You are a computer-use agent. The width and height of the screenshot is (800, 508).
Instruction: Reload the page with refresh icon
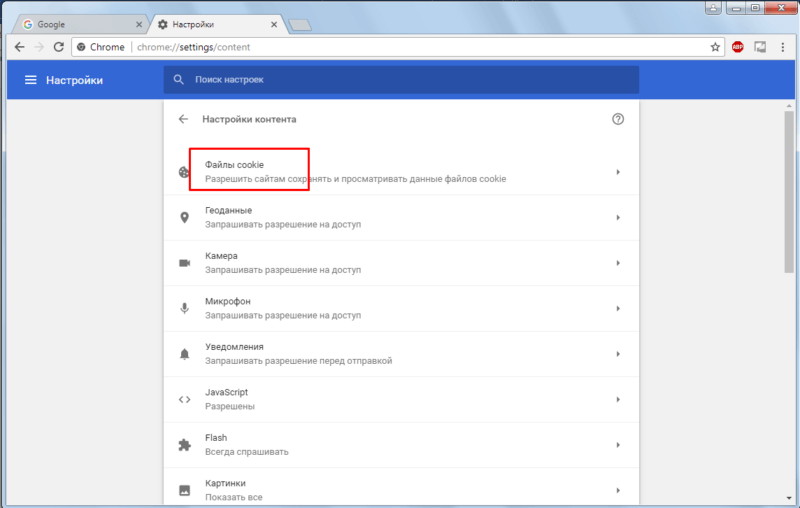(59, 47)
